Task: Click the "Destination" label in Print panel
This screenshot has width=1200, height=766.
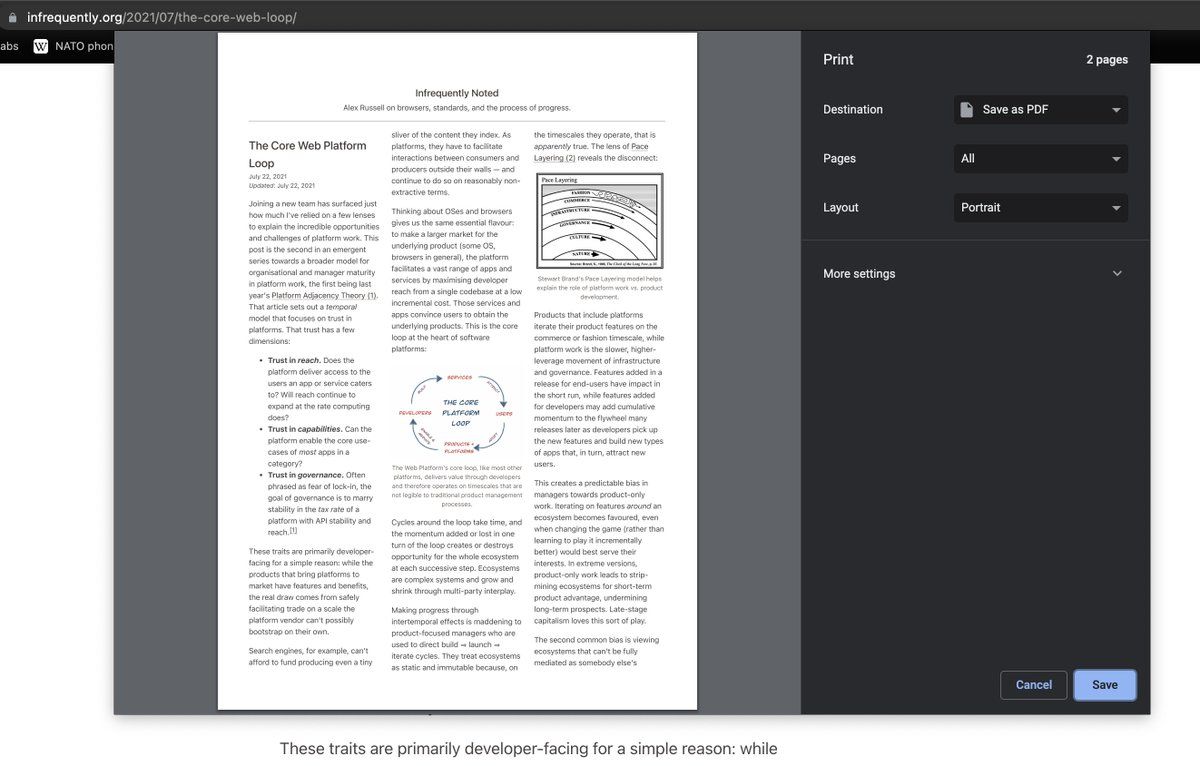Action: (853, 110)
